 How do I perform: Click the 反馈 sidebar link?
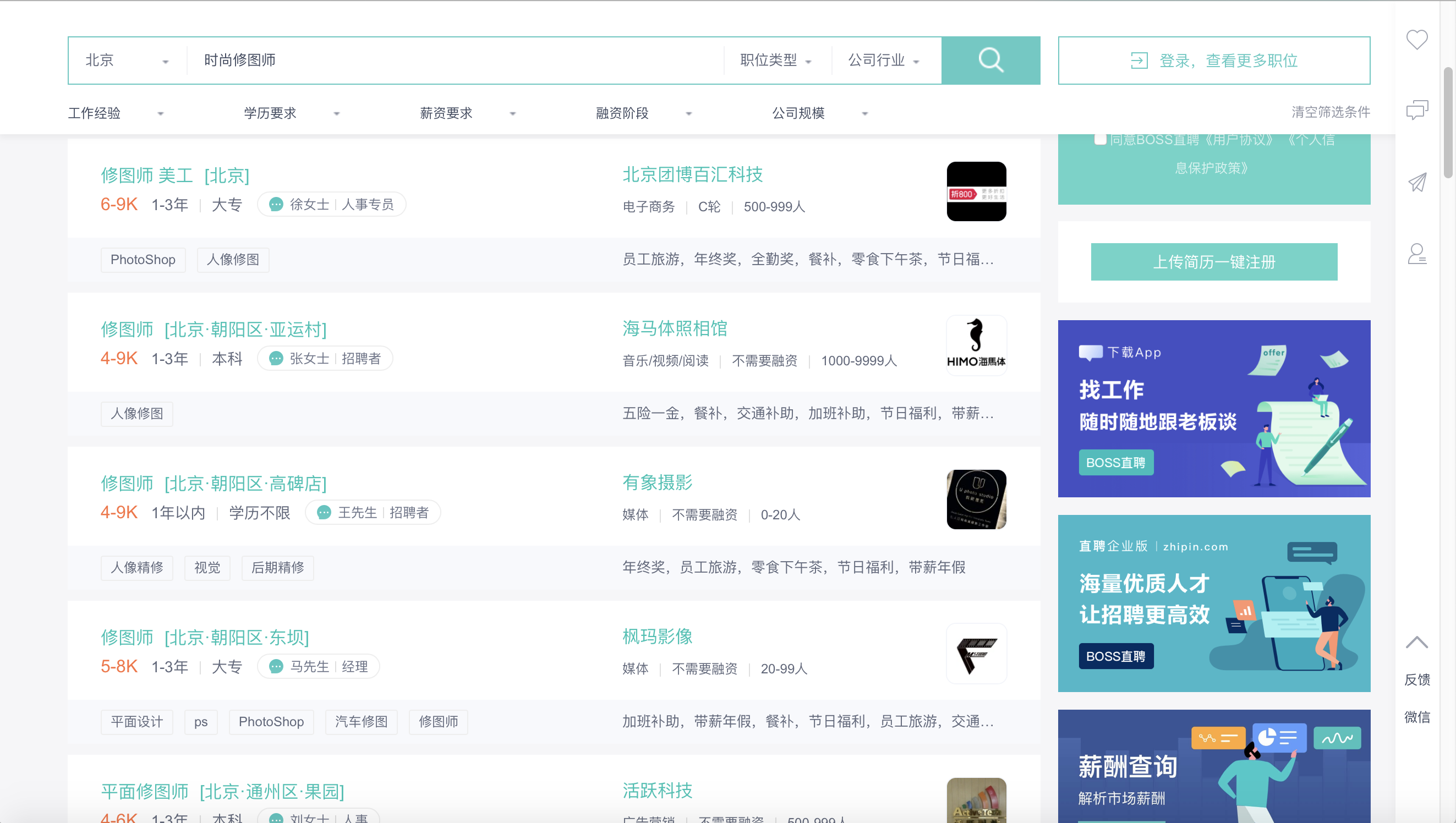[x=1416, y=679]
